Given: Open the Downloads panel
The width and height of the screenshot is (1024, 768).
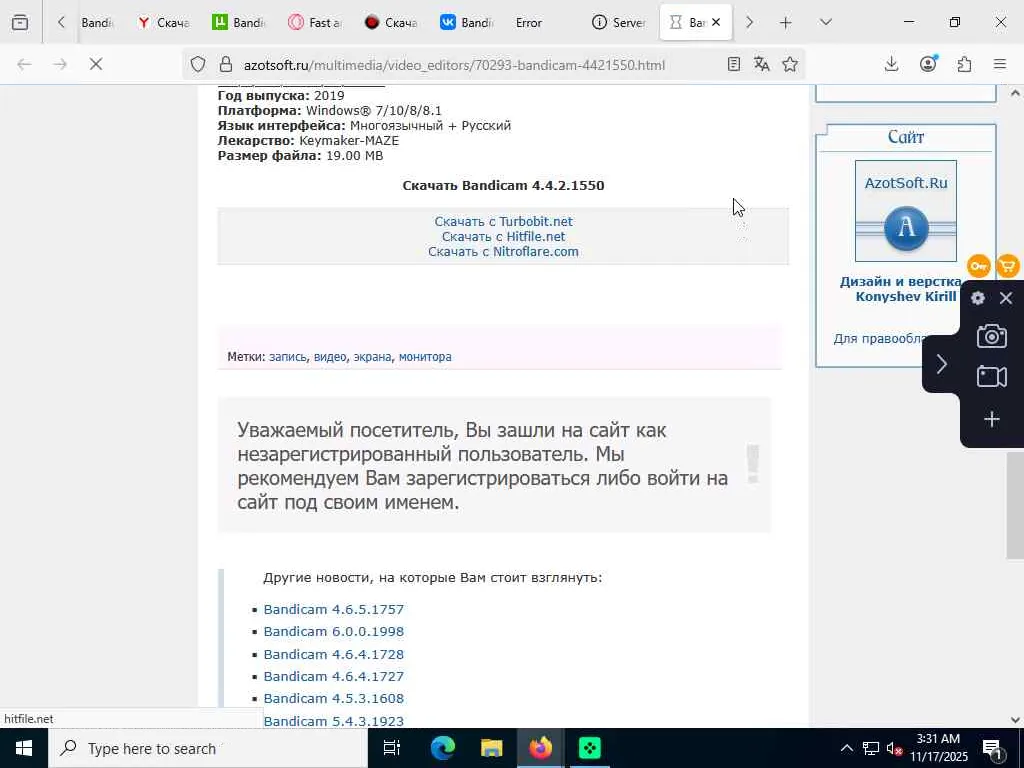Looking at the screenshot, I should (891, 64).
